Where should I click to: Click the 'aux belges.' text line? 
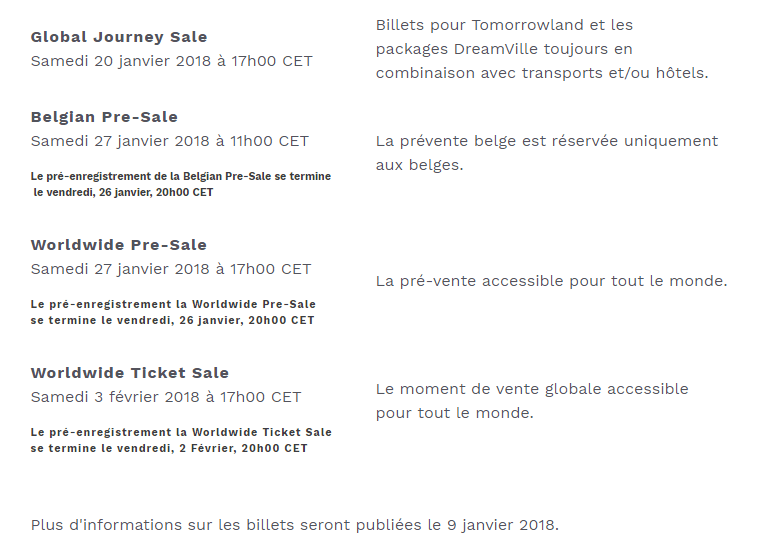(419, 165)
